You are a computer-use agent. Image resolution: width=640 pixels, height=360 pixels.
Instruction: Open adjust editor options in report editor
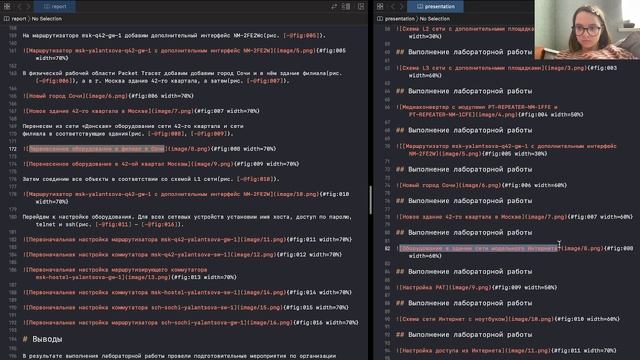pyautogui.click(x=346, y=6)
